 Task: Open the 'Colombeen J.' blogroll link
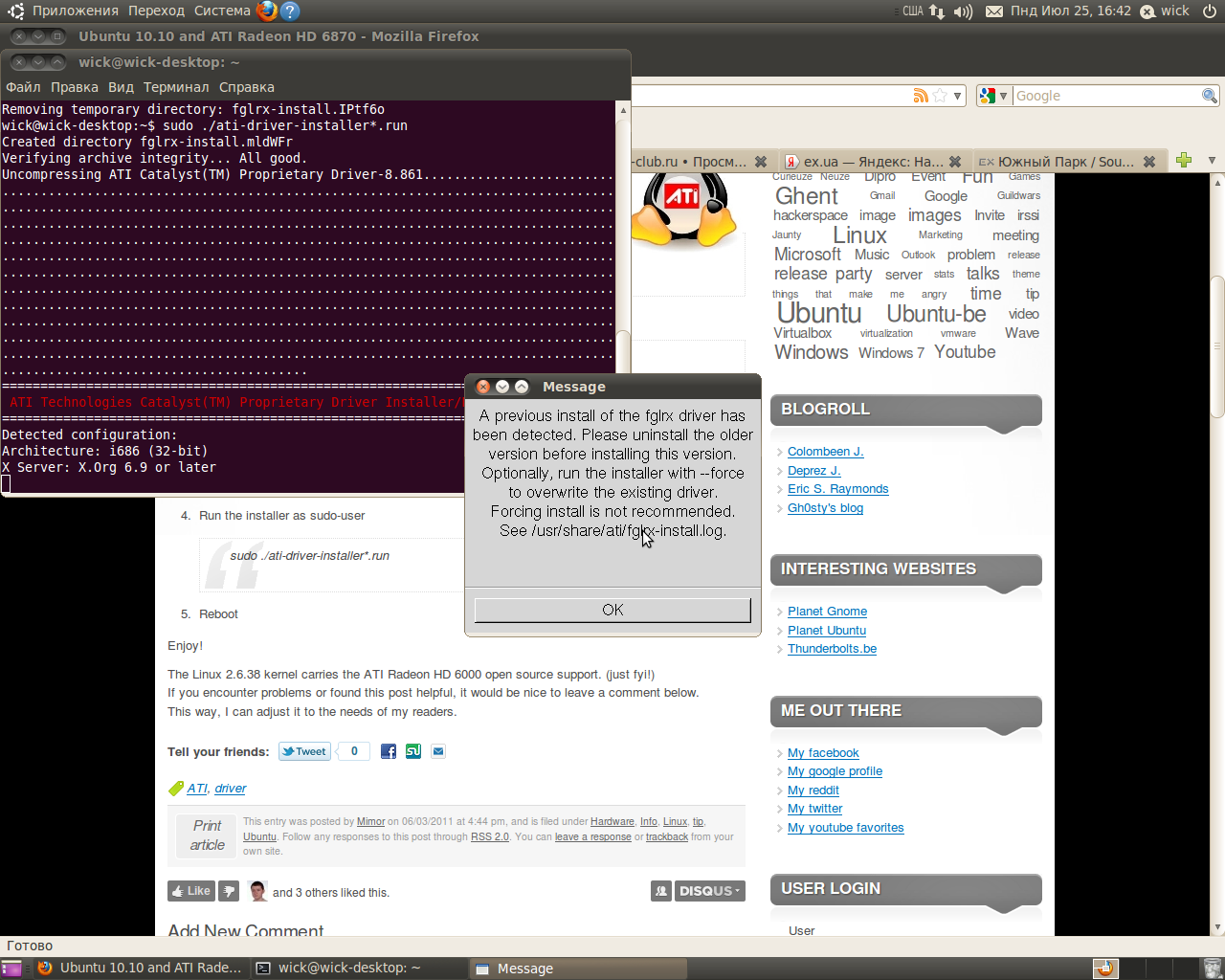point(826,452)
